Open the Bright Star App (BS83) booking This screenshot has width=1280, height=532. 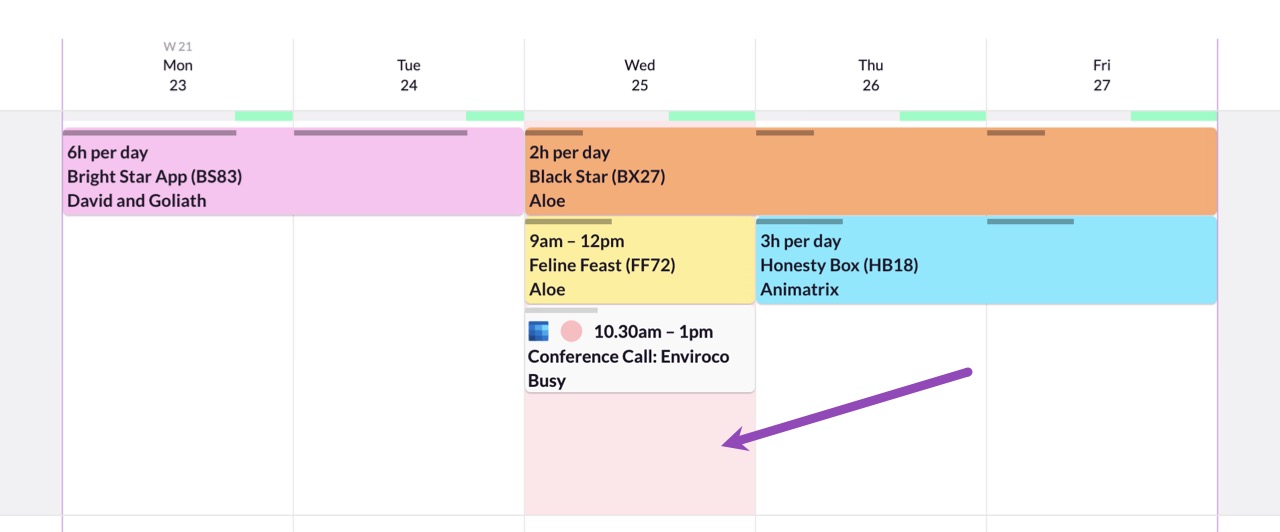[293, 172]
